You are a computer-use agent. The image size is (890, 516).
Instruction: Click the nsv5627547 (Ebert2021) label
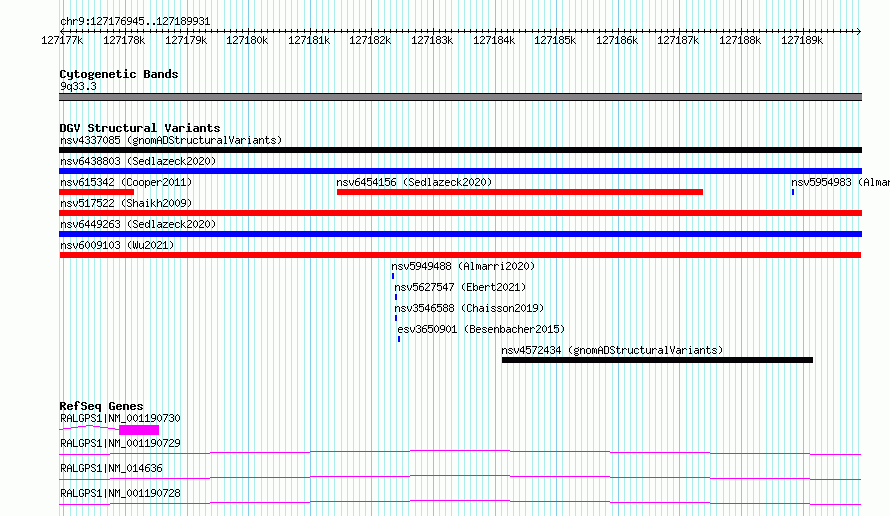(x=460, y=287)
